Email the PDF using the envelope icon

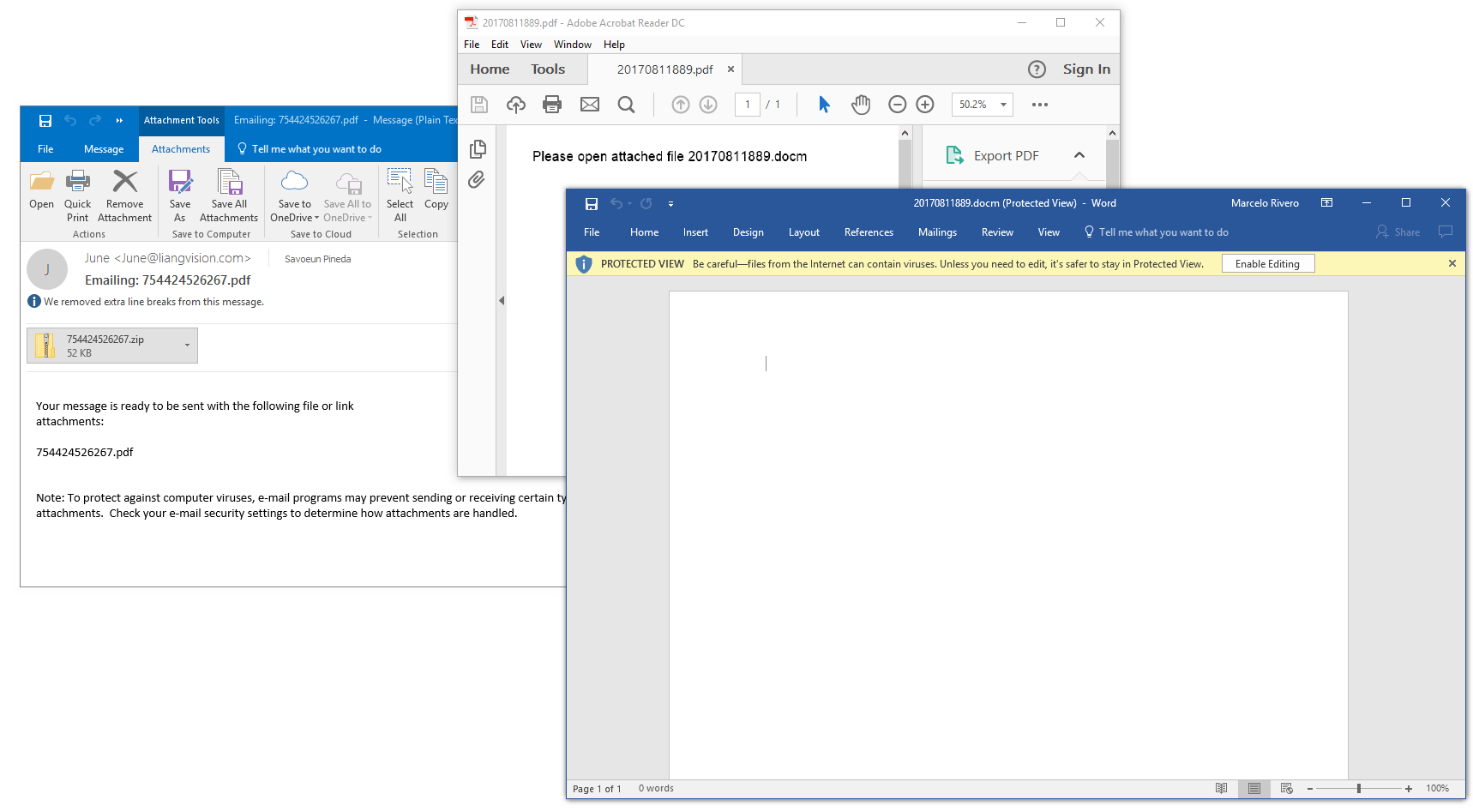coord(589,104)
